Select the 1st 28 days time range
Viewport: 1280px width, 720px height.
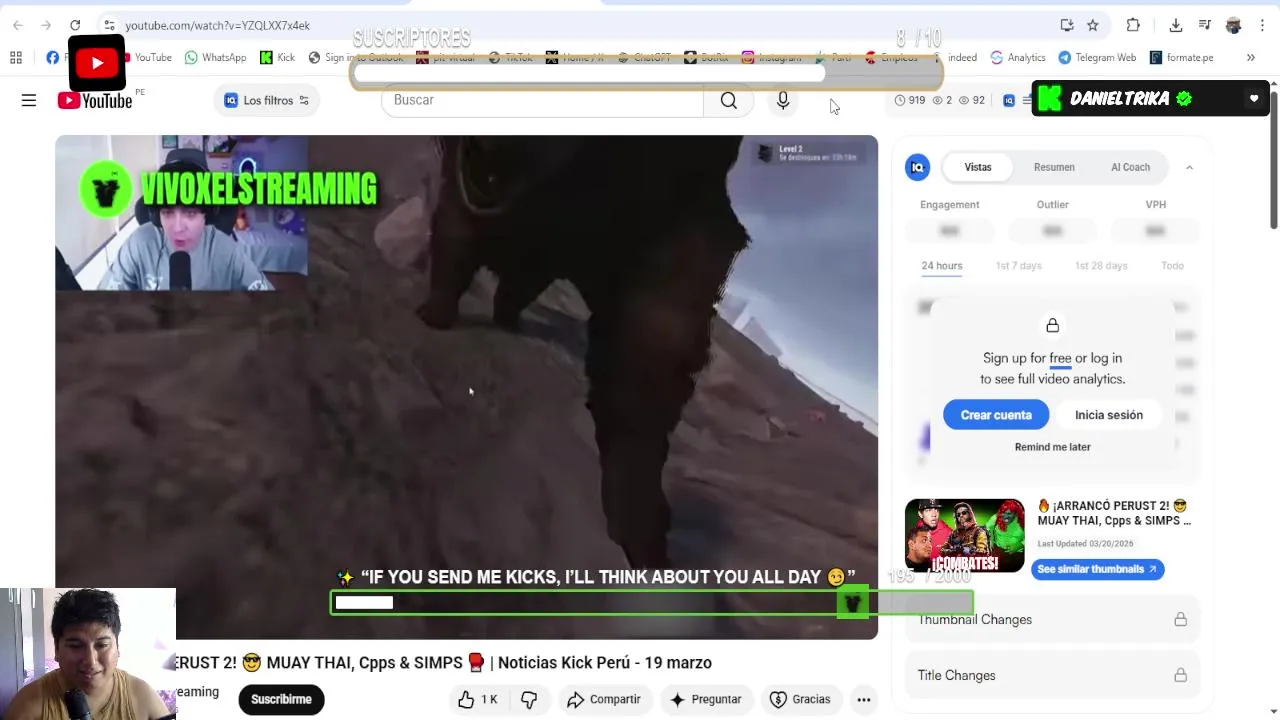(x=1101, y=265)
